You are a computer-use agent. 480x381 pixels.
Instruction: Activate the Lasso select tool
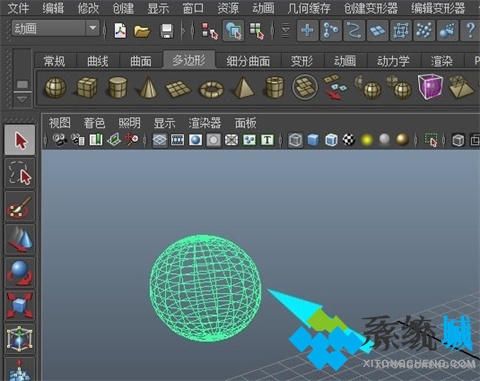20,173
